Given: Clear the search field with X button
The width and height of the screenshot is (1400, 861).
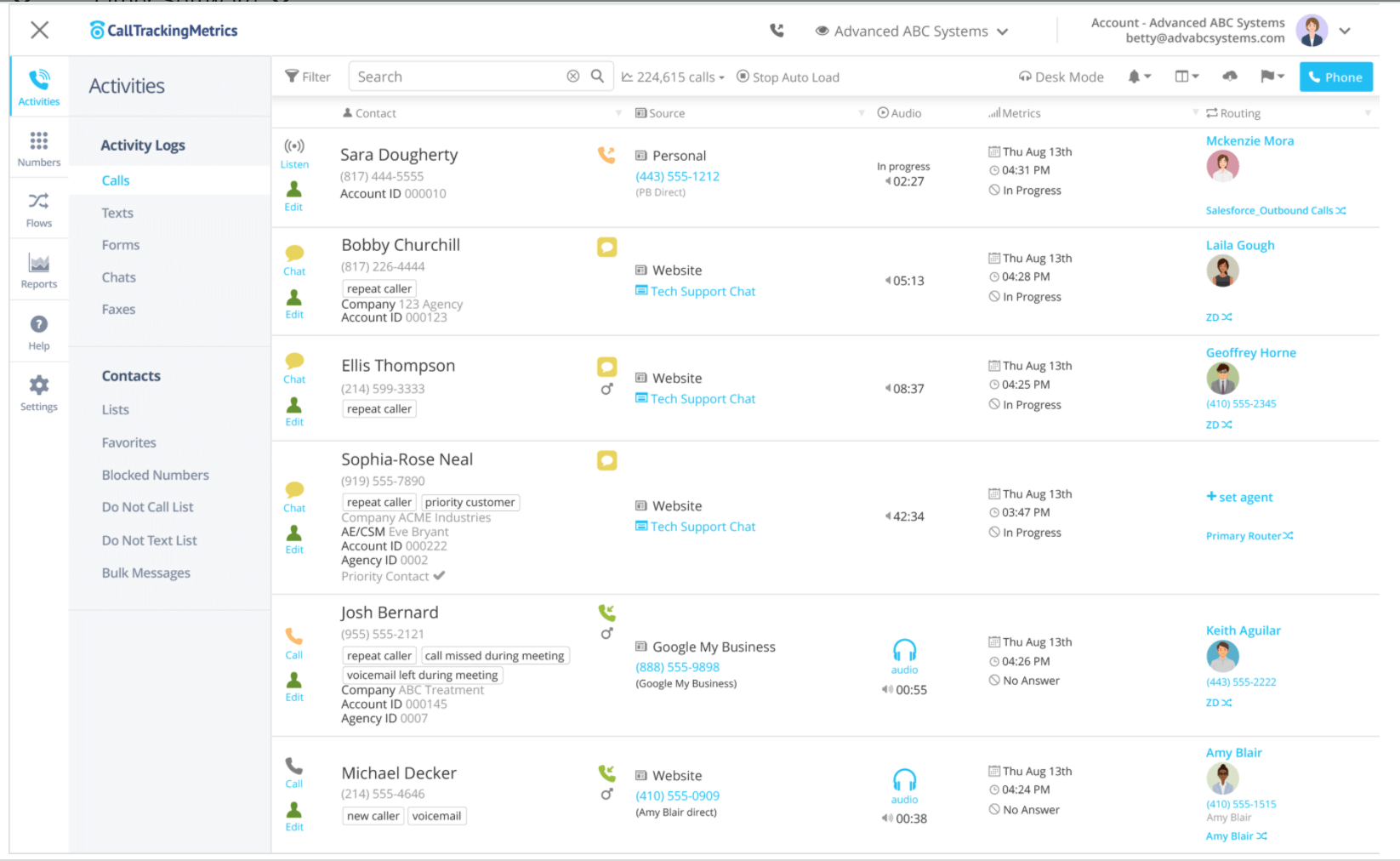Looking at the screenshot, I should (x=573, y=77).
